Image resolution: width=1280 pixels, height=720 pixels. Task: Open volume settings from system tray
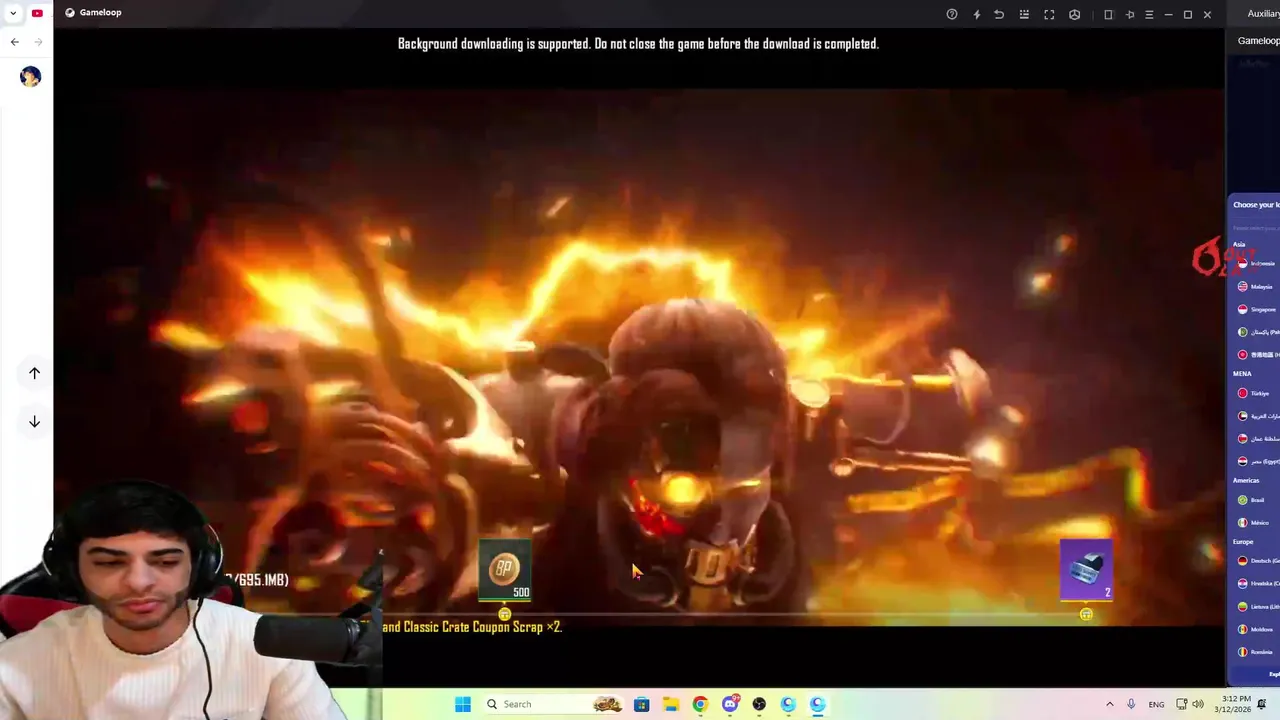tap(1198, 704)
